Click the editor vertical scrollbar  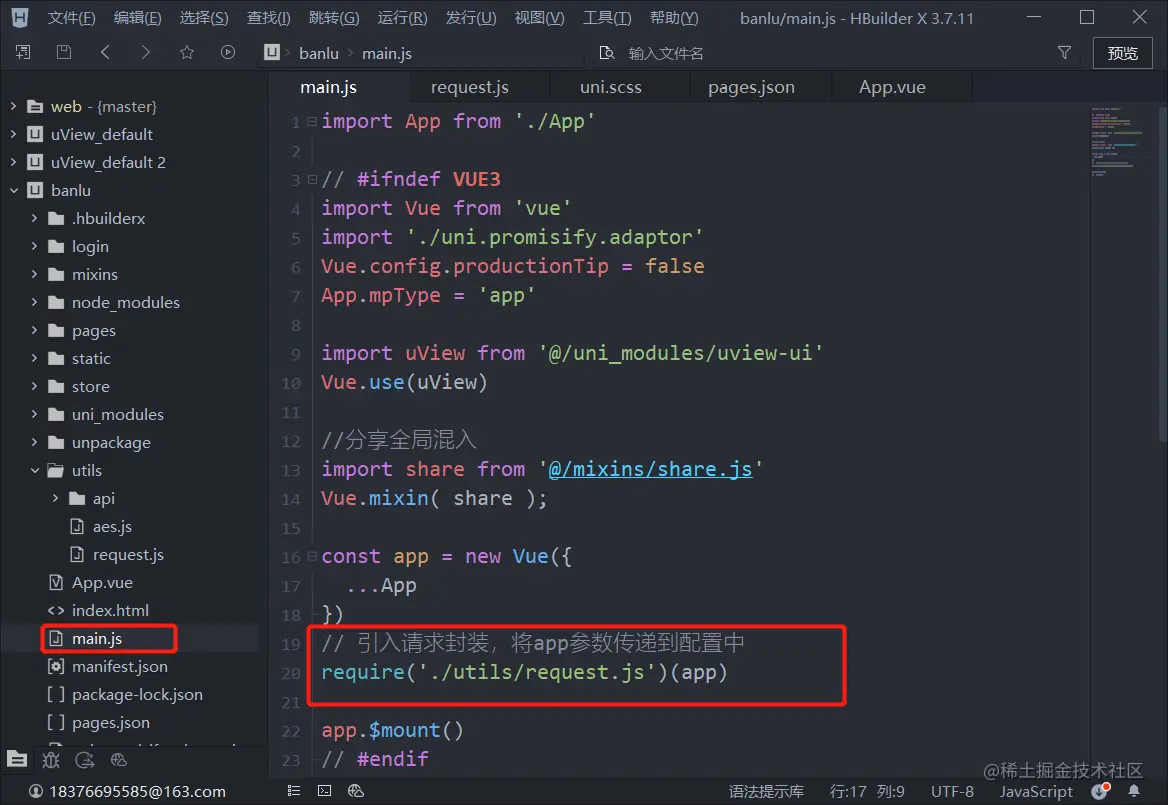tap(1163, 276)
